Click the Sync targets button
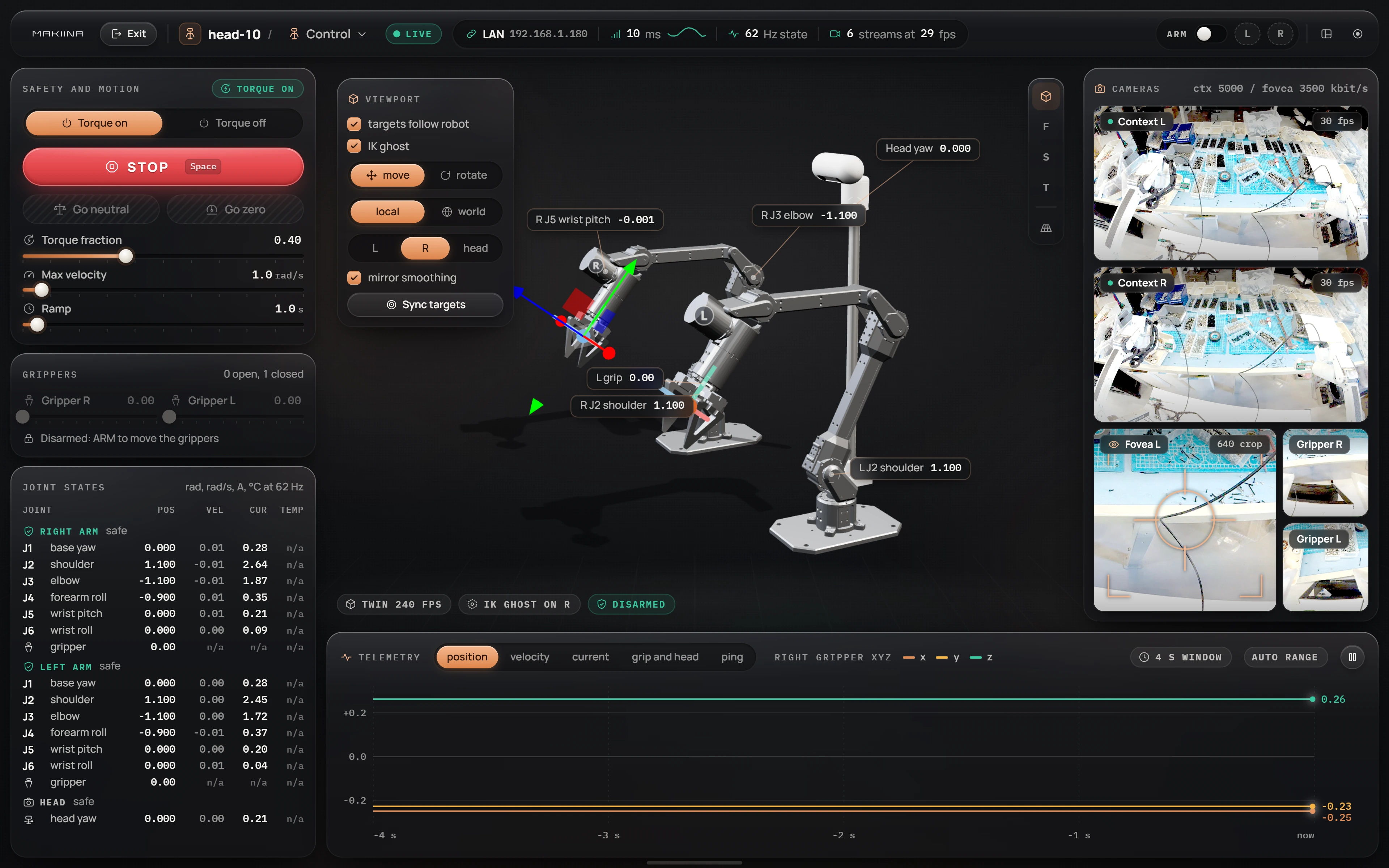Viewport: 1389px width, 868px height. (425, 305)
